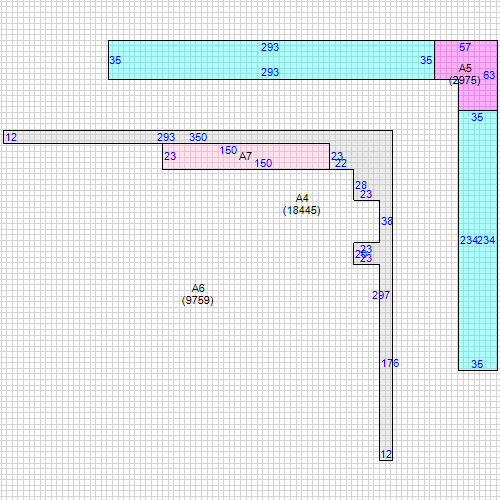Click the 293 label beside 350
500x500 pixels.
tap(166, 137)
